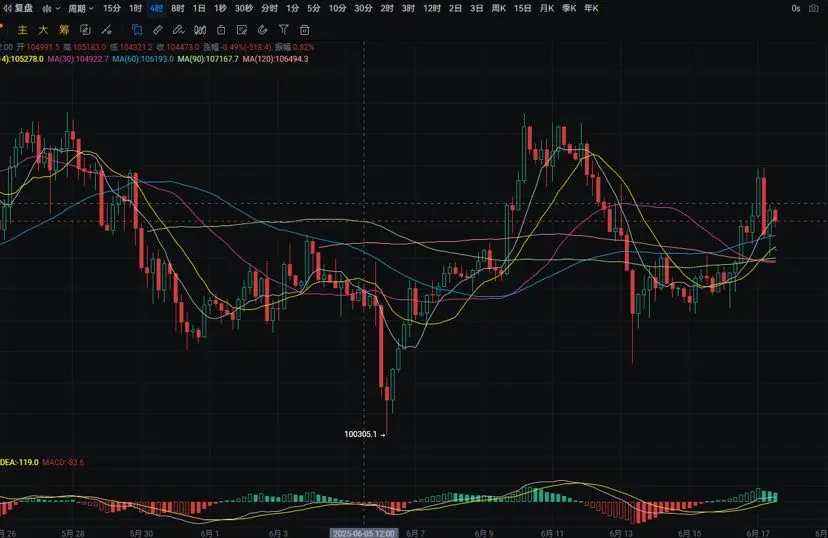Image resolution: width=828 pixels, height=538 pixels.
Task: Click the refresh-document icon beside 筹
Action: click(85, 30)
